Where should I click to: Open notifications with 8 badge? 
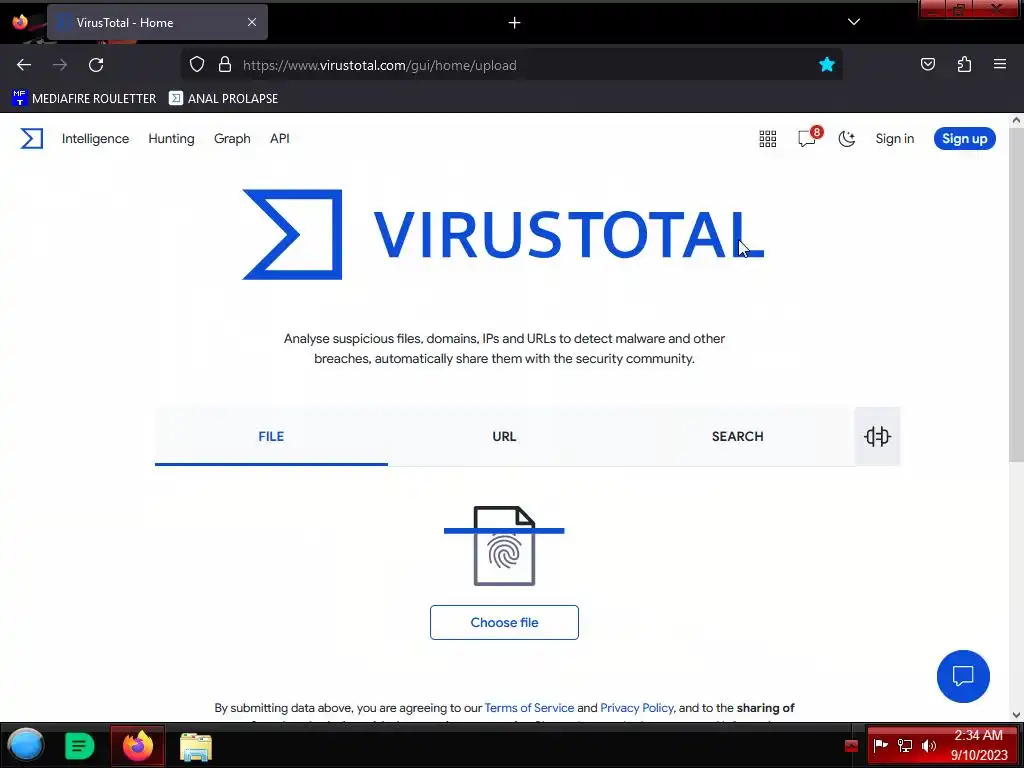(808, 137)
